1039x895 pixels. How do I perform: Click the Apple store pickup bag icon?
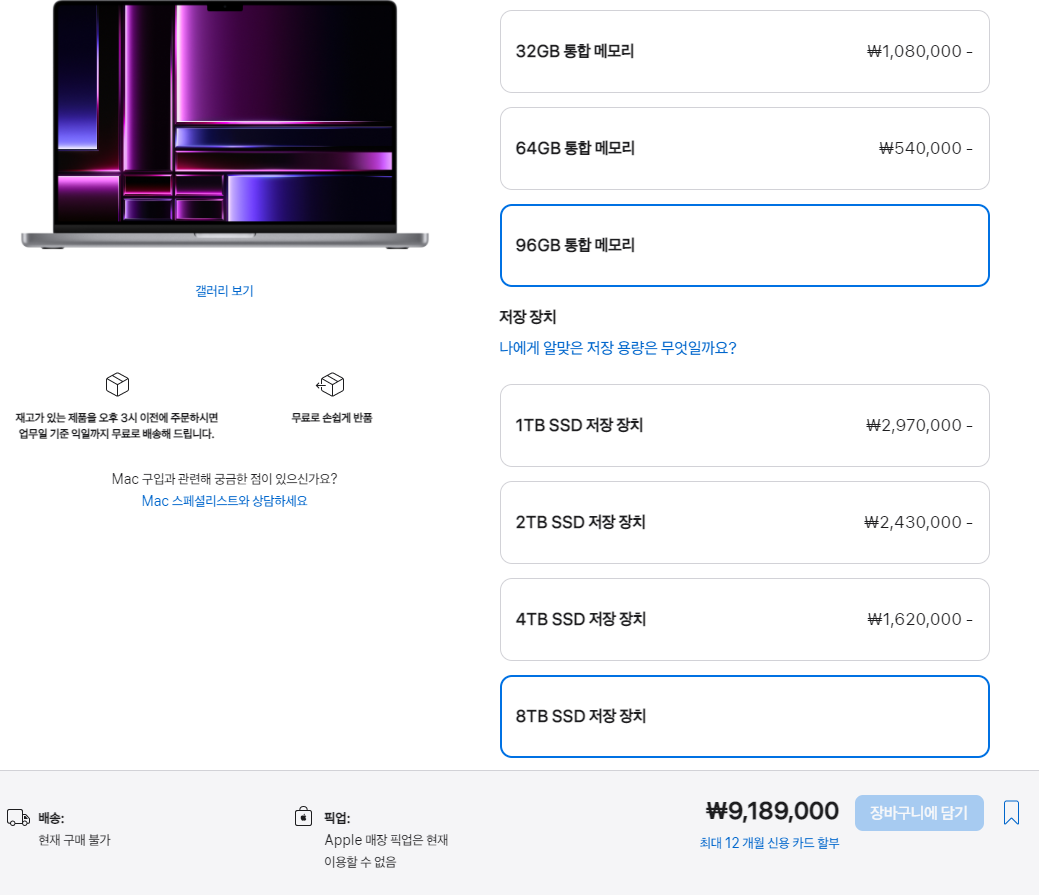(303, 816)
